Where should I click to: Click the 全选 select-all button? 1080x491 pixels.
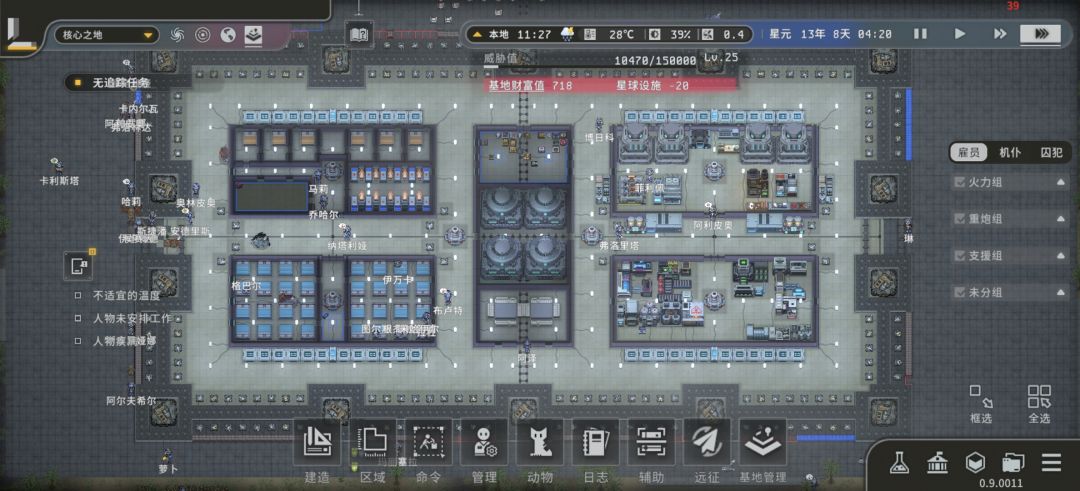click(1039, 404)
